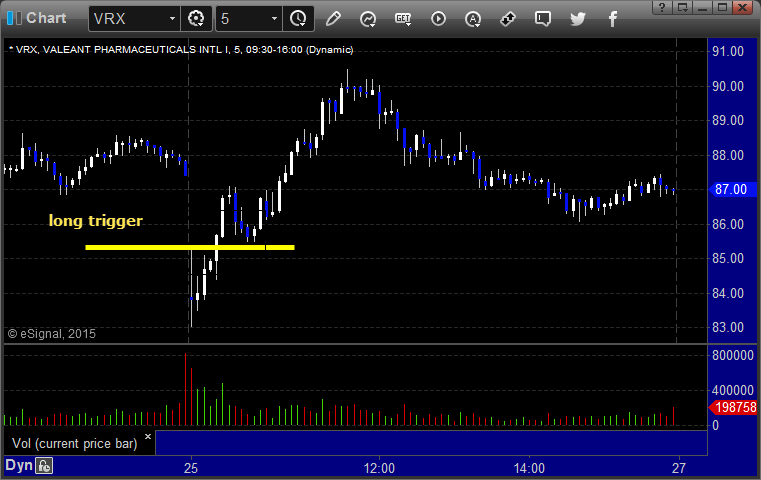
Task: Click the VRX symbol input field
Action: coord(134,19)
